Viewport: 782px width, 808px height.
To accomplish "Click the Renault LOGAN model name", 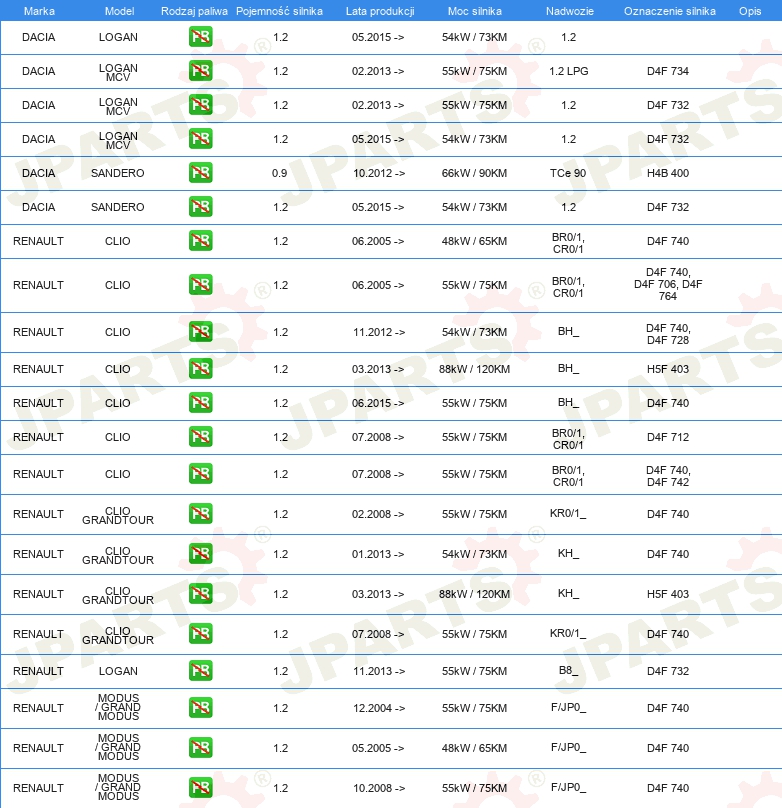I will [x=118, y=671].
